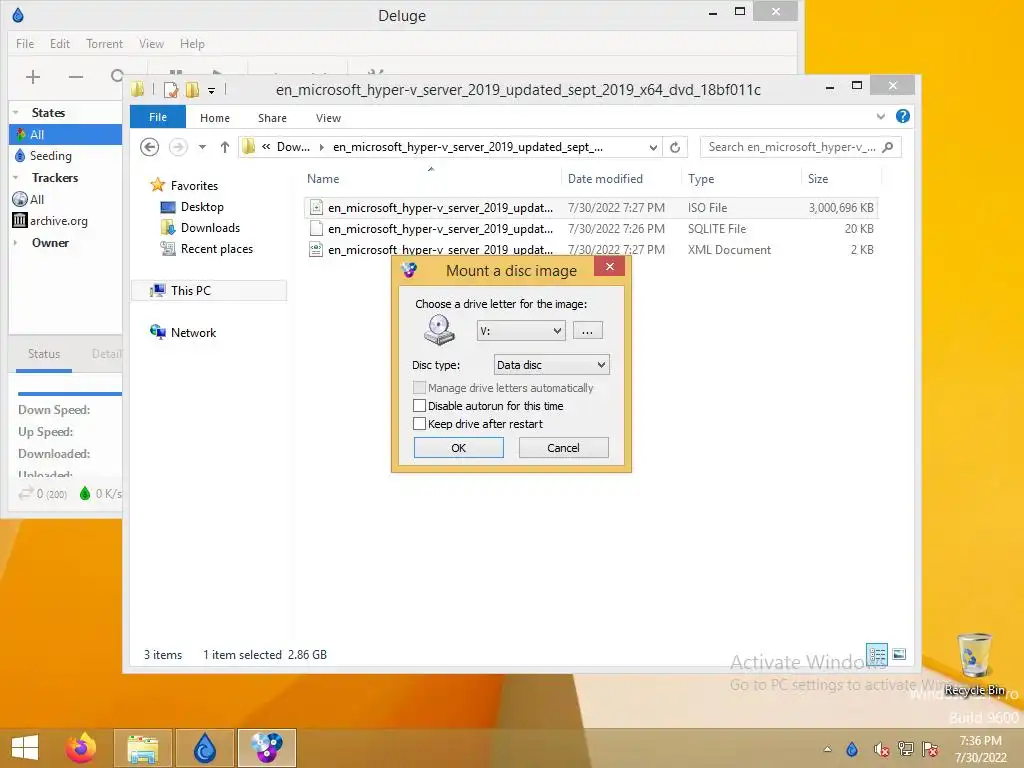Screen dimensions: 1024x768
Task: Collapse the Trackers section in Deluge sidebar
Action: (16, 178)
